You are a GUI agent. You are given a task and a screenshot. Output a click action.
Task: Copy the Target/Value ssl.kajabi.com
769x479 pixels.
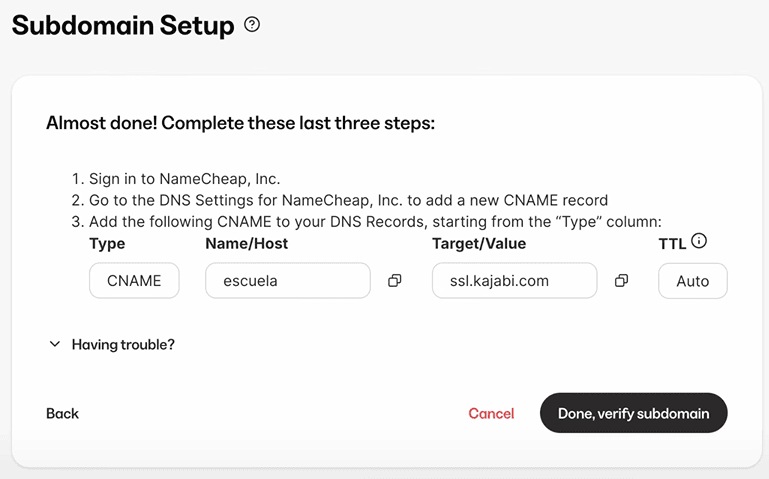pos(621,281)
